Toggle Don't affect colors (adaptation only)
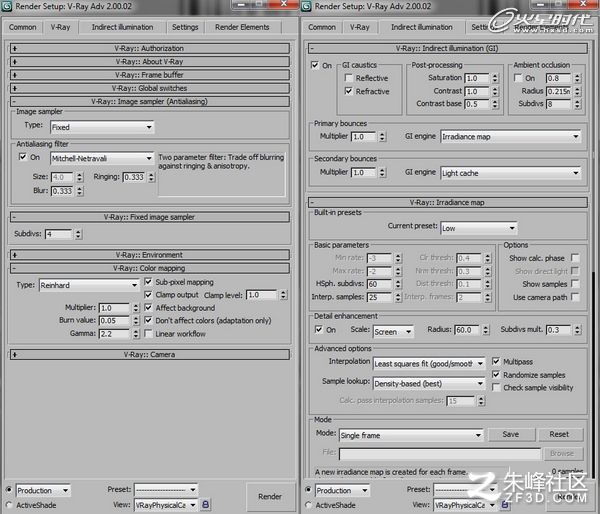 pyautogui.click(x=148, y=320)
